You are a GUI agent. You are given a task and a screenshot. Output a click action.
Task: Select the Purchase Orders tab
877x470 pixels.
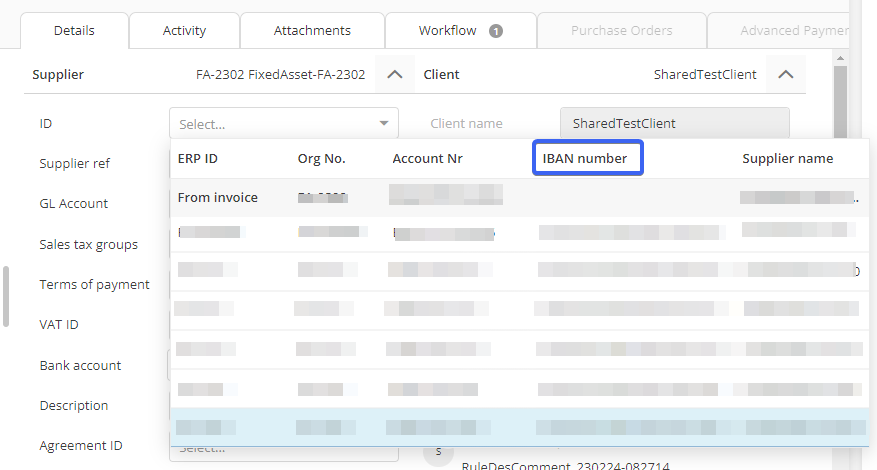(621, 31)
